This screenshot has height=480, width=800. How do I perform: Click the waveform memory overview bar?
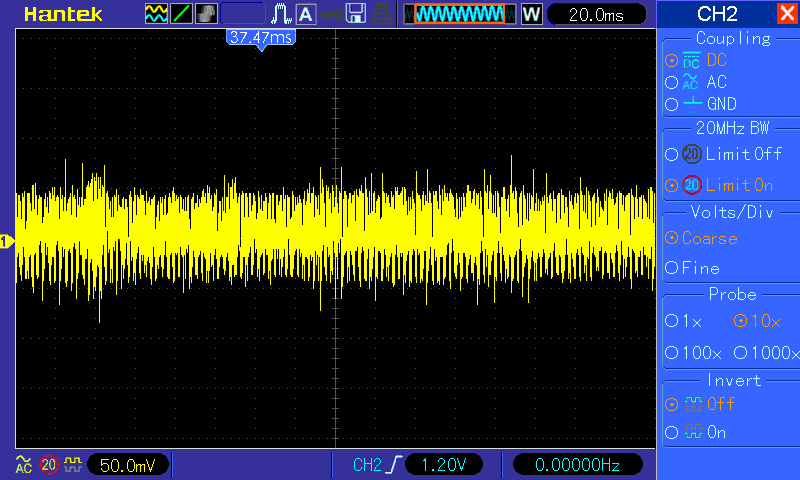click(x=460, y=14)
